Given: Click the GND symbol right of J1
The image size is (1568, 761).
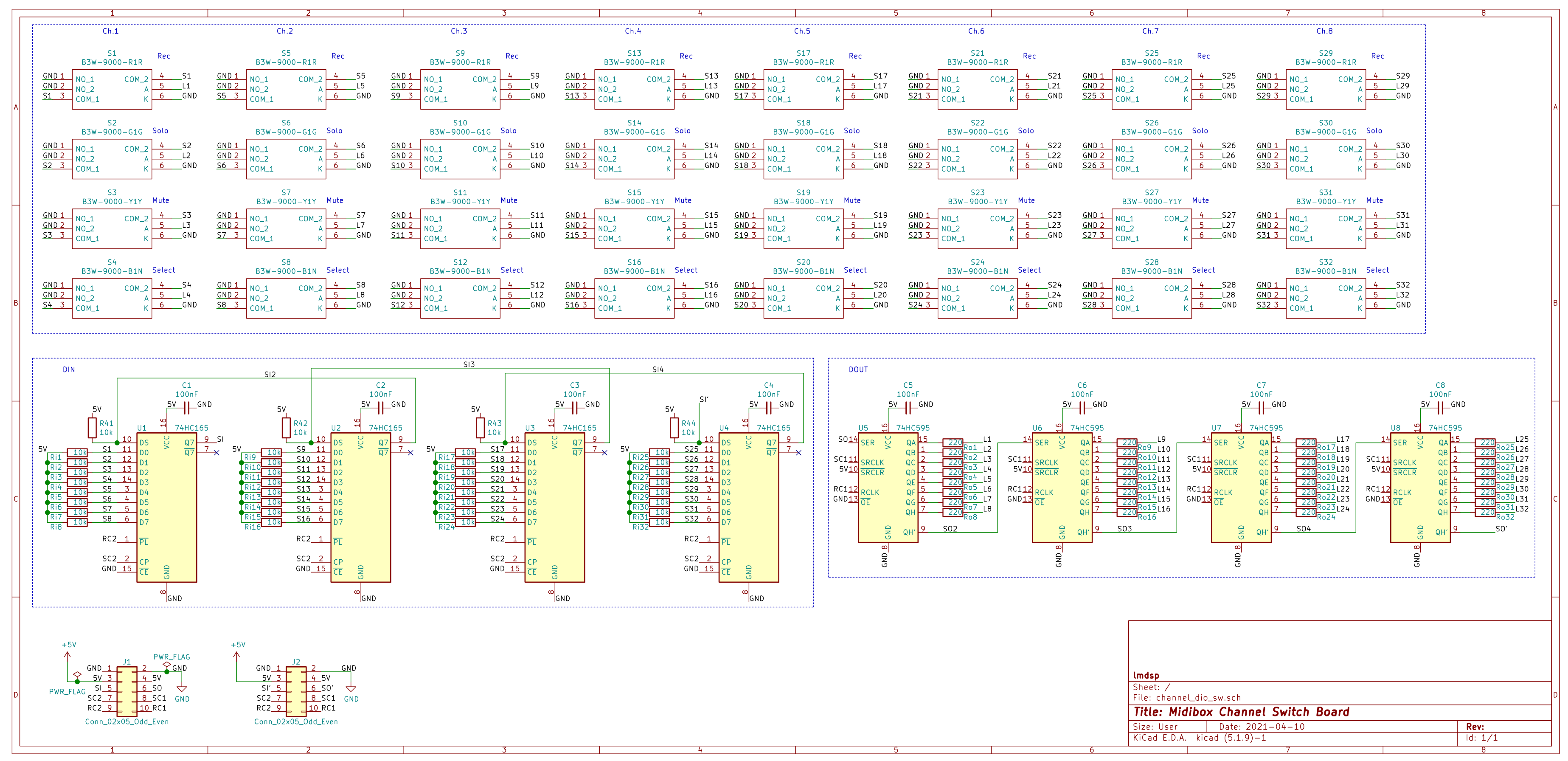Looking at the screenshot, I should coord(181,688).
